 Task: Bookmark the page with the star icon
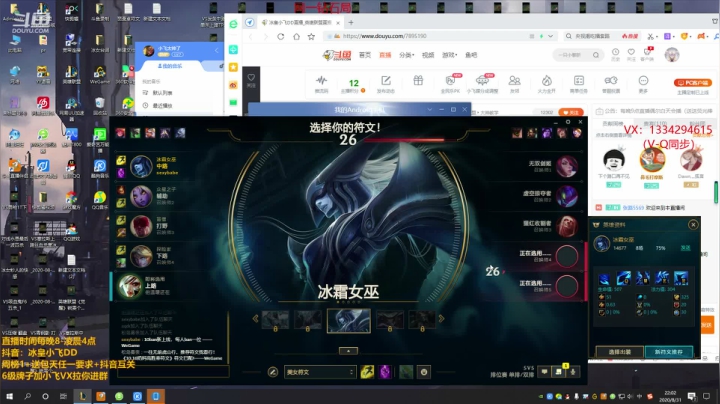tap(311, 36)
